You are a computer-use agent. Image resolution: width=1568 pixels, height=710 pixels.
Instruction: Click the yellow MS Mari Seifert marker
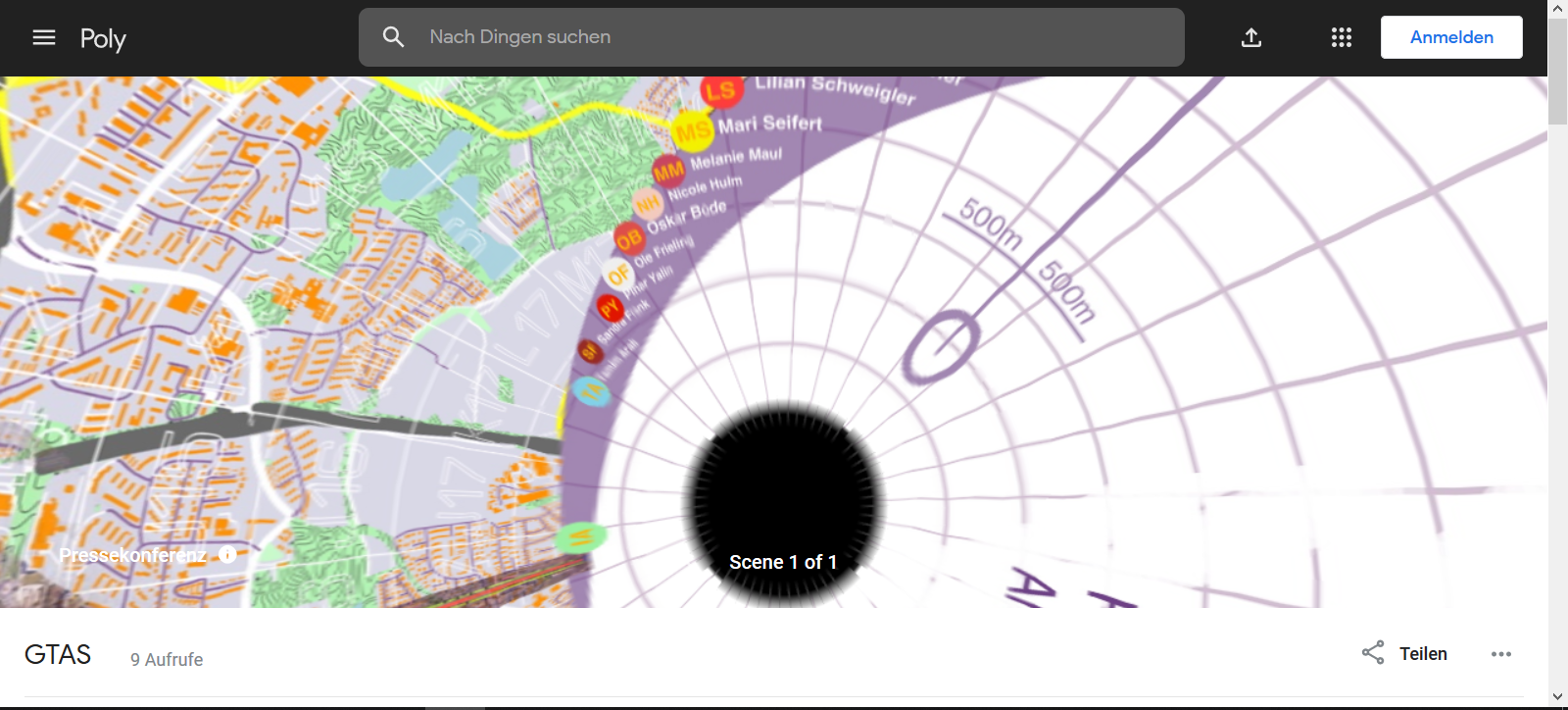(693, 130)
